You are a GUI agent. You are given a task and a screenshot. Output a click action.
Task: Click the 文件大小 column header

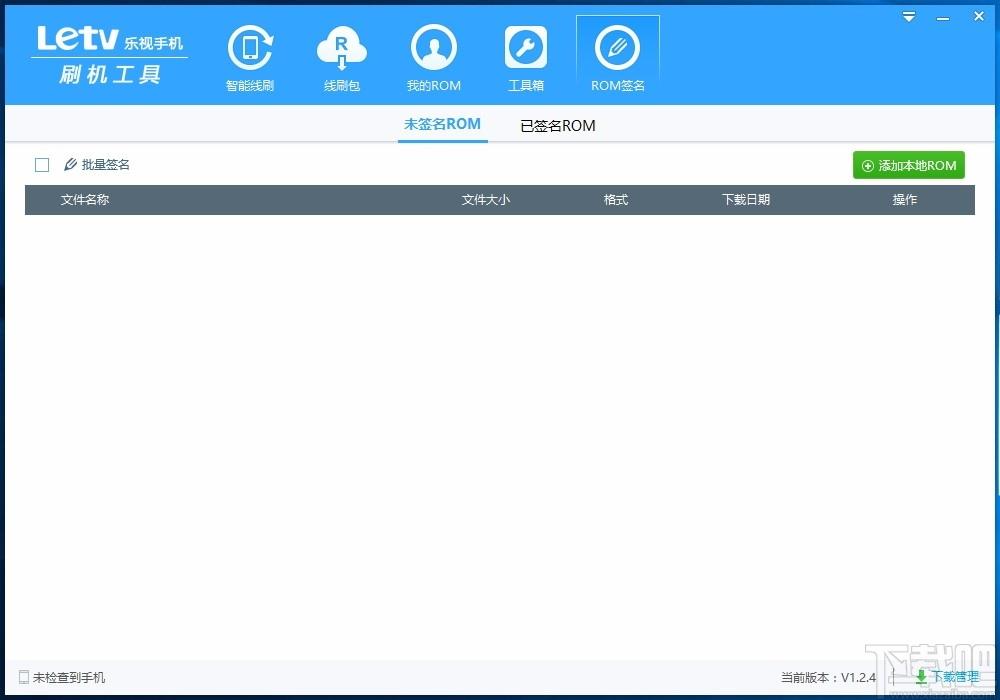[486, 200]
